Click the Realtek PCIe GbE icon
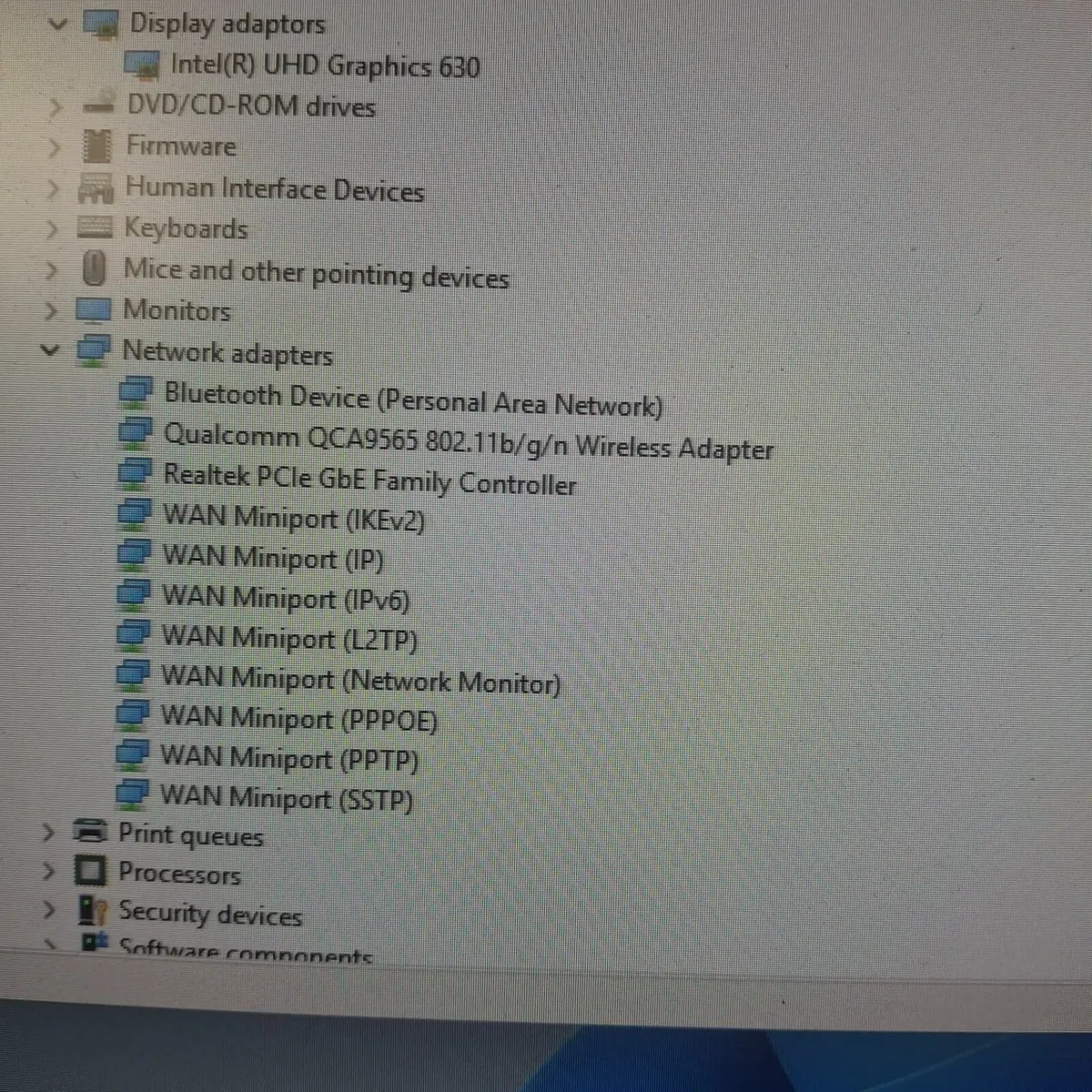Image resolution: width=1092 pixels, height=1092 pixels. tap(135, 473)
